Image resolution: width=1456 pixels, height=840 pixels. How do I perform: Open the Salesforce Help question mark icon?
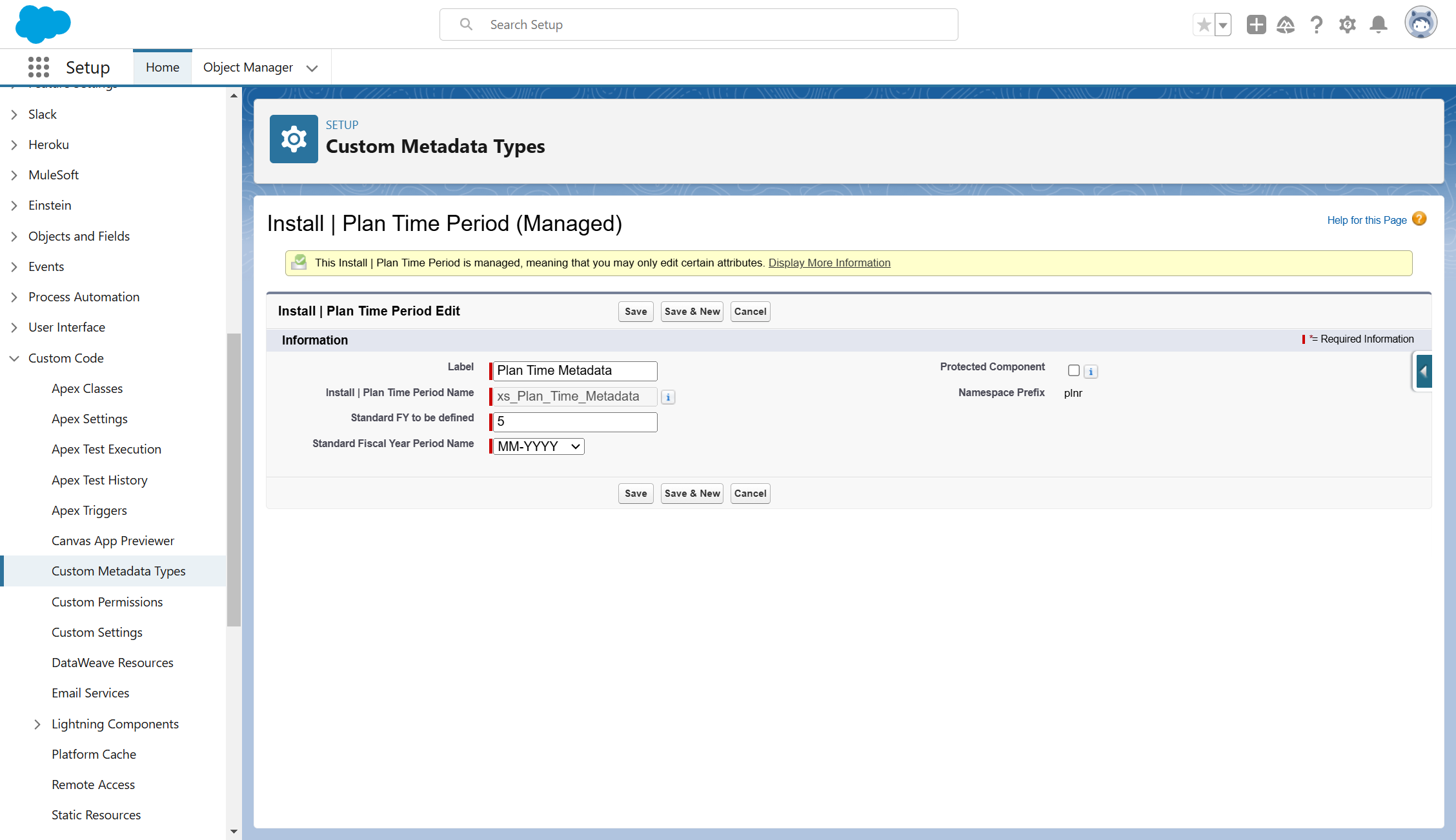pos(1317,25)
